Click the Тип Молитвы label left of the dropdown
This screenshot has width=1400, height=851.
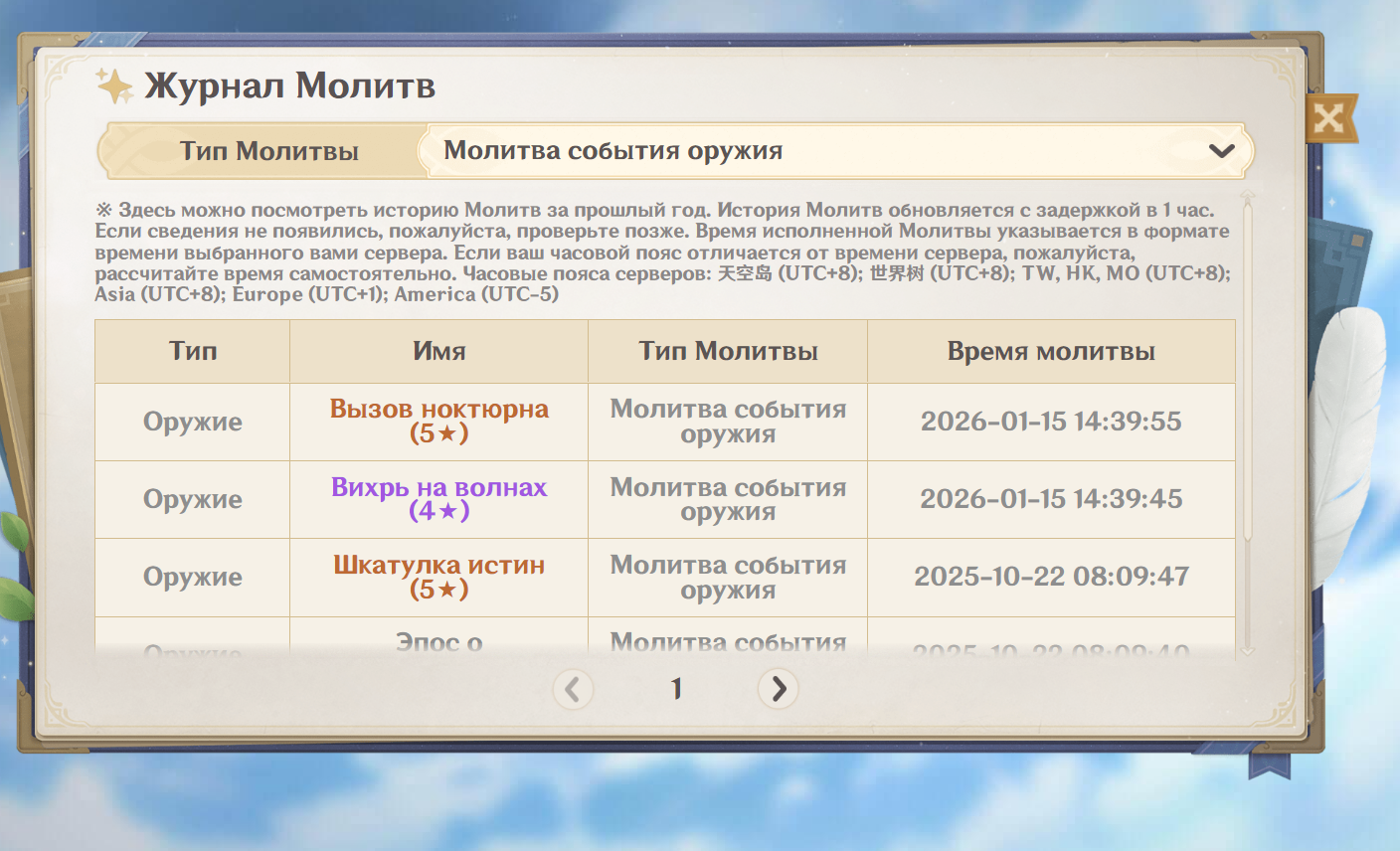pos(268,151)
